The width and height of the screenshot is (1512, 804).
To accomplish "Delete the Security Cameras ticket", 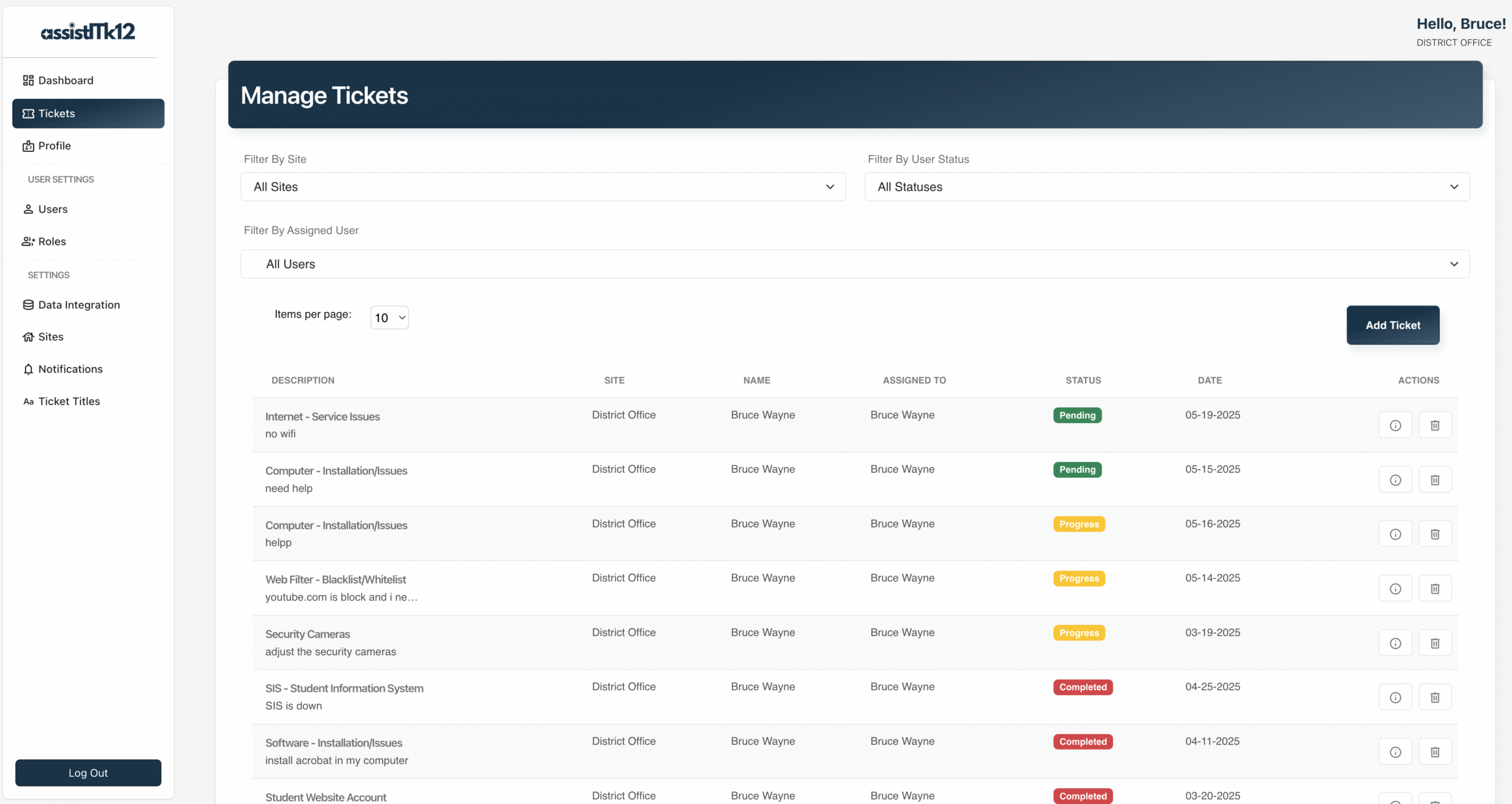I will [x=1435, y=643].
